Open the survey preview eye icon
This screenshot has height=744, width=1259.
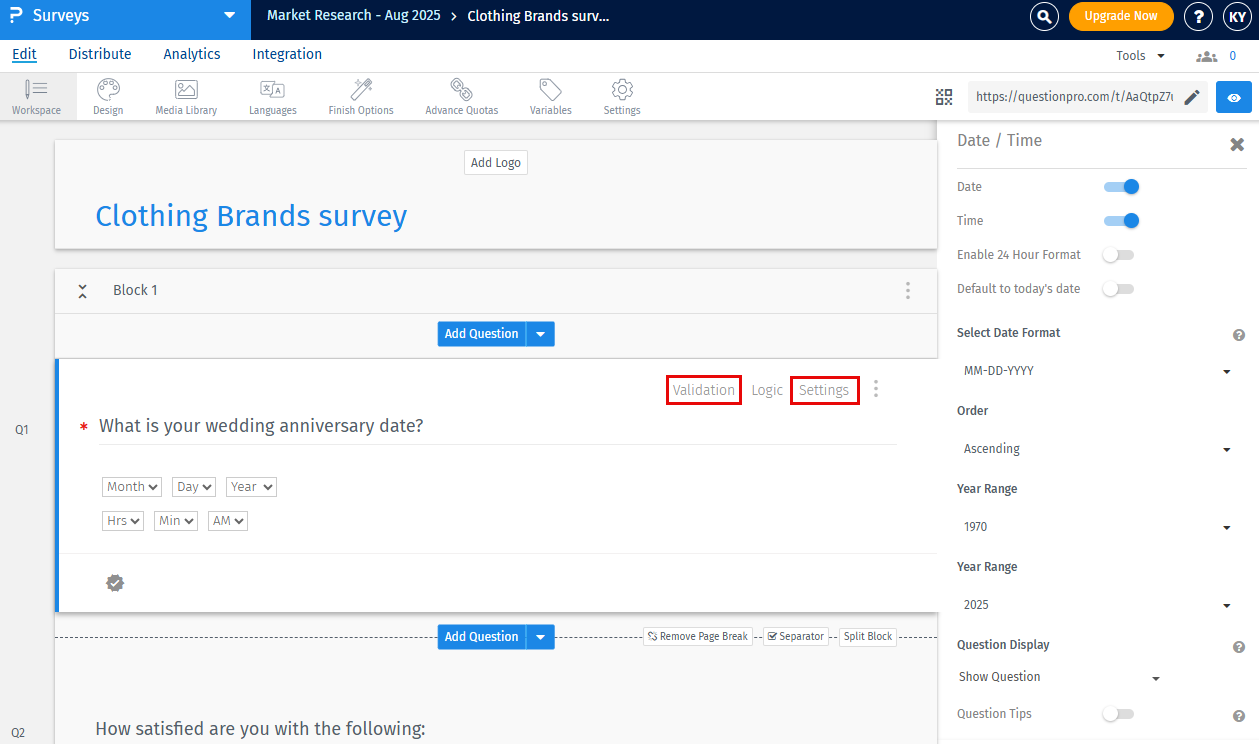(1233, 97)
